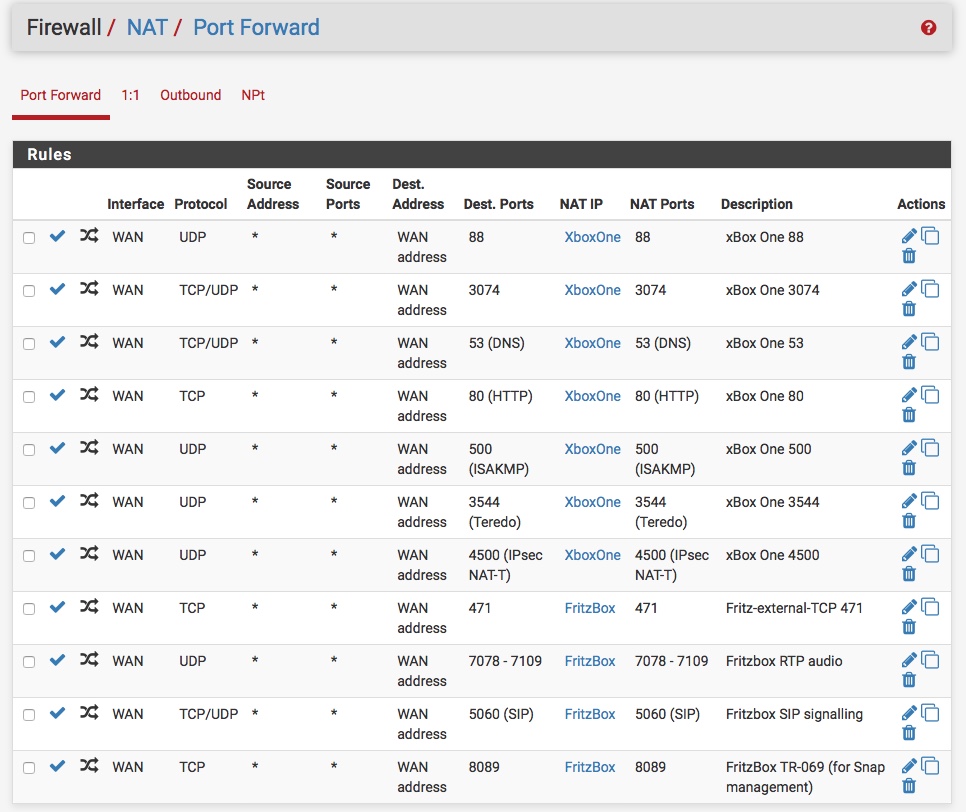Copy the Fritzbox SIP signalling rule

click(x=930, y=713)
